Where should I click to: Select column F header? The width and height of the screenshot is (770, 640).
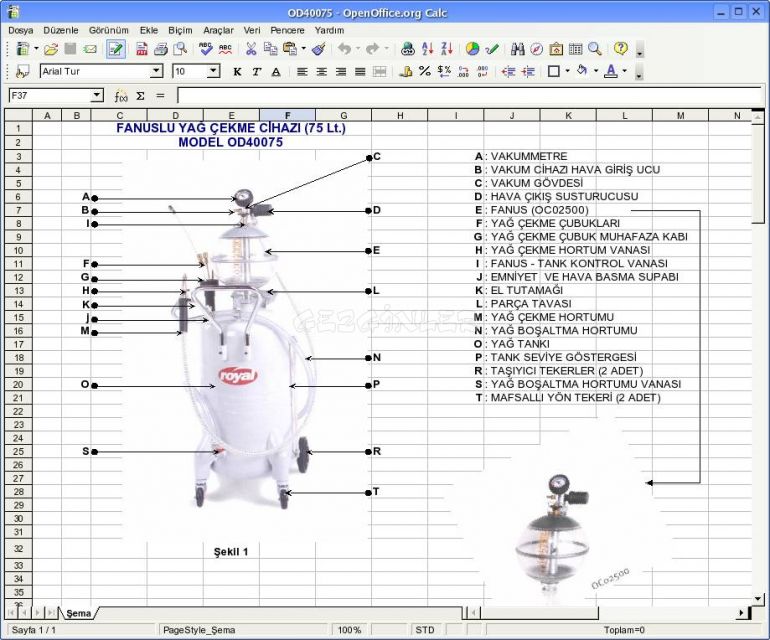tap(287, 115)
